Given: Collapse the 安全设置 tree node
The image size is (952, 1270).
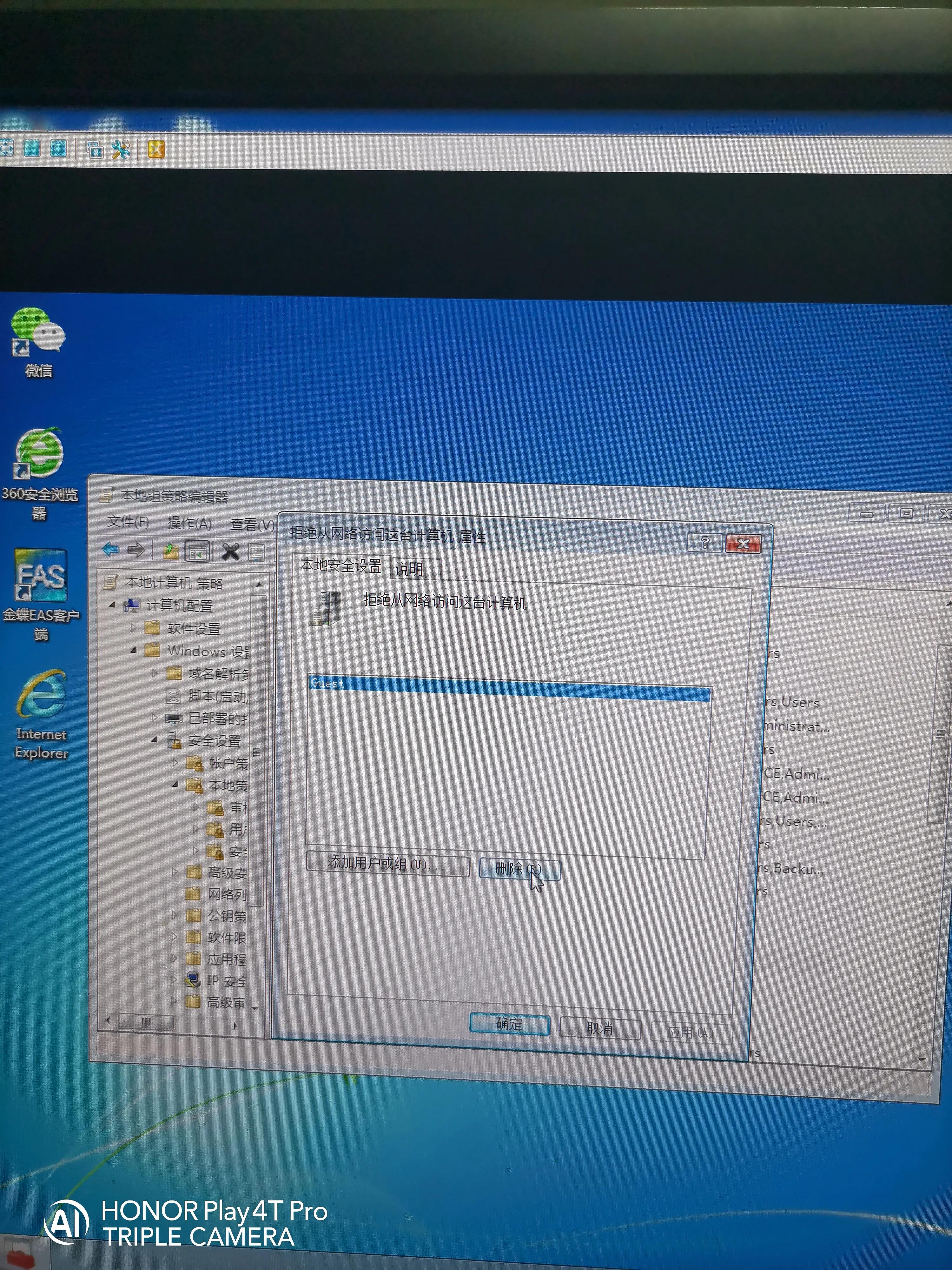Looking at the screenshot, I should [154, 740].
